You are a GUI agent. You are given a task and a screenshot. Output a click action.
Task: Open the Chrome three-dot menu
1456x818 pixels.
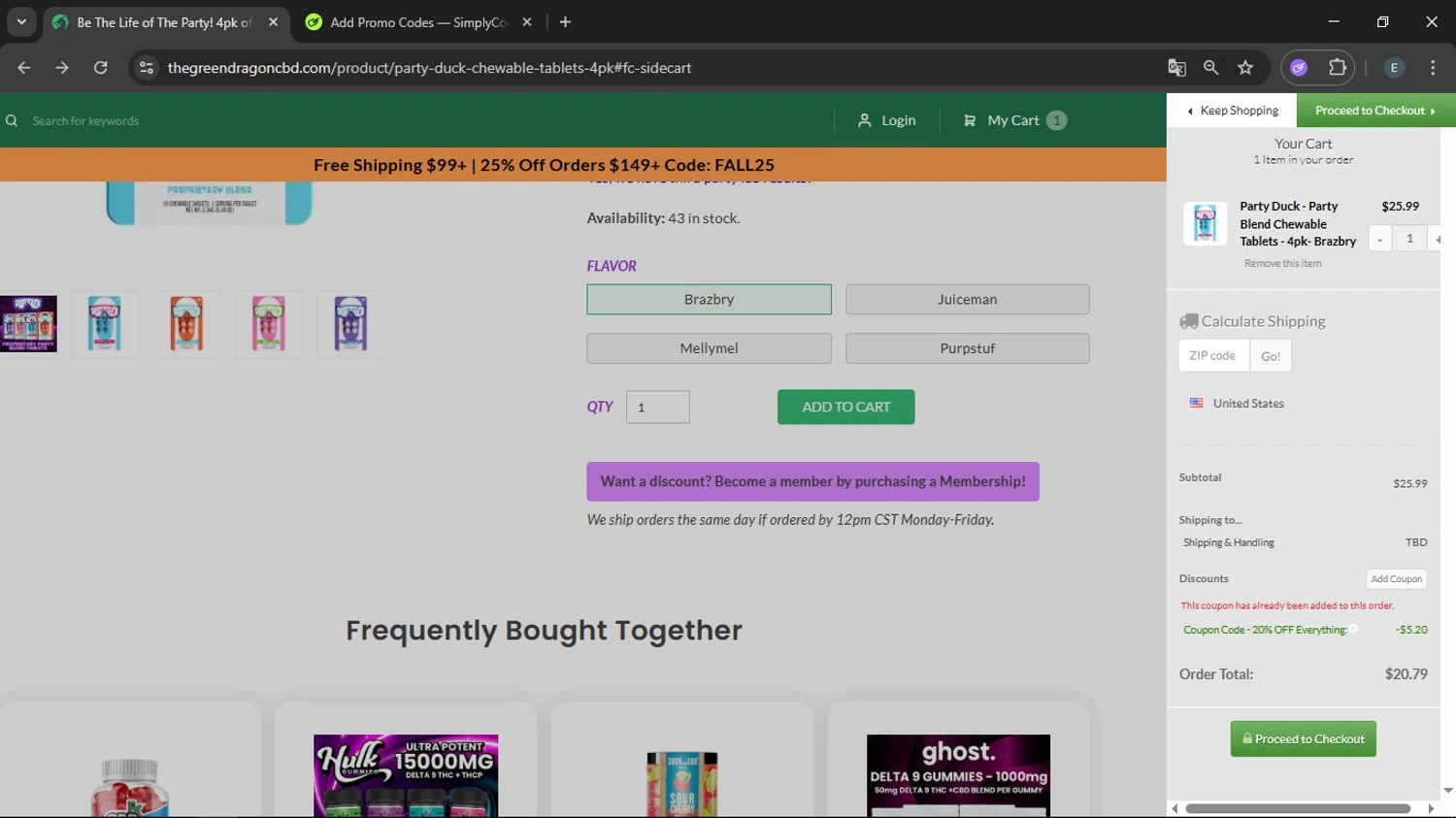(x=1433, y=68)
